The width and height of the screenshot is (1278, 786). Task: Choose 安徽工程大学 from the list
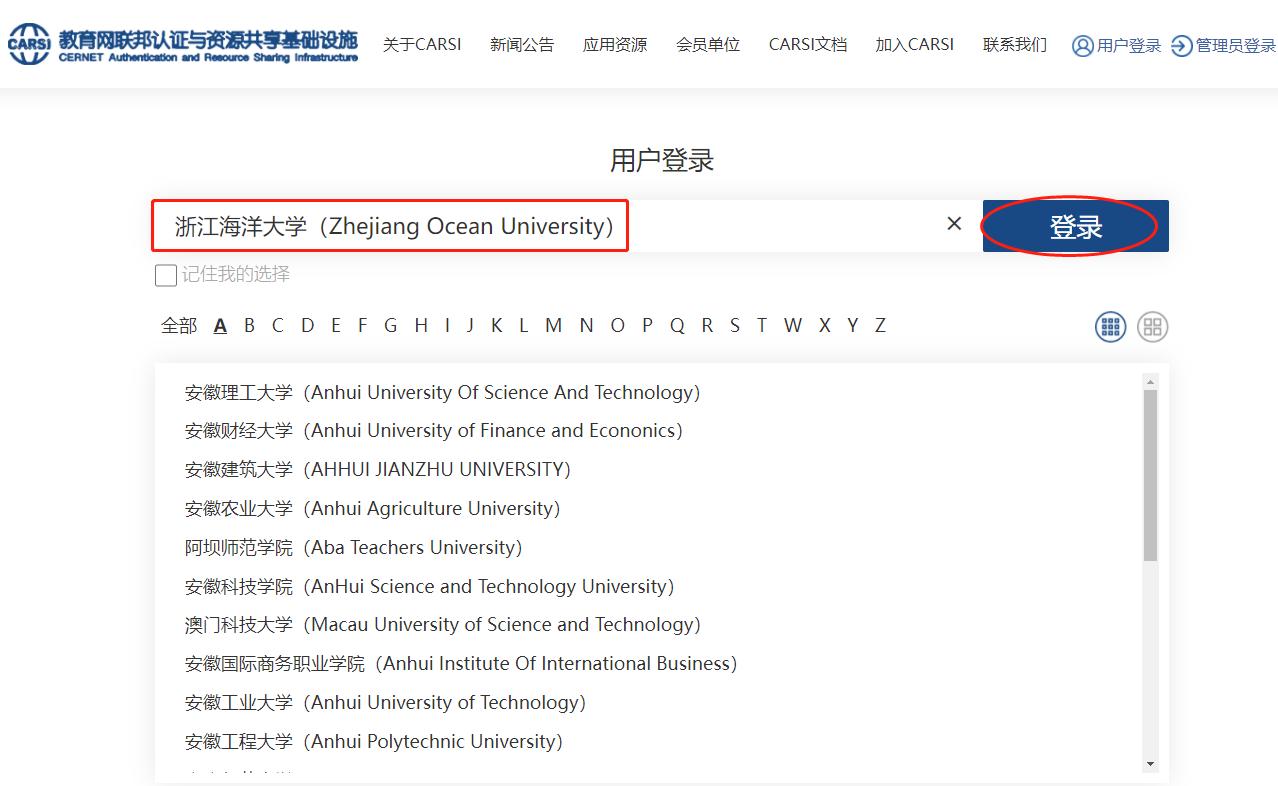(373, 741)
